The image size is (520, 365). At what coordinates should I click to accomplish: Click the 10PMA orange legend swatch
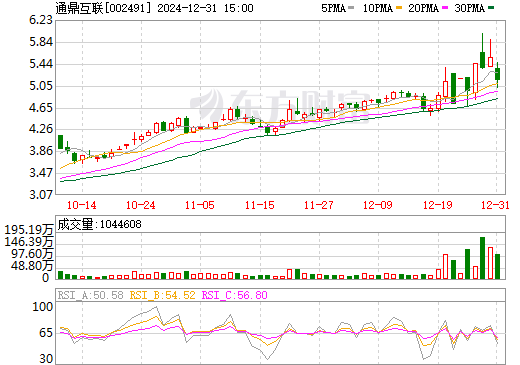pos(399,7)
